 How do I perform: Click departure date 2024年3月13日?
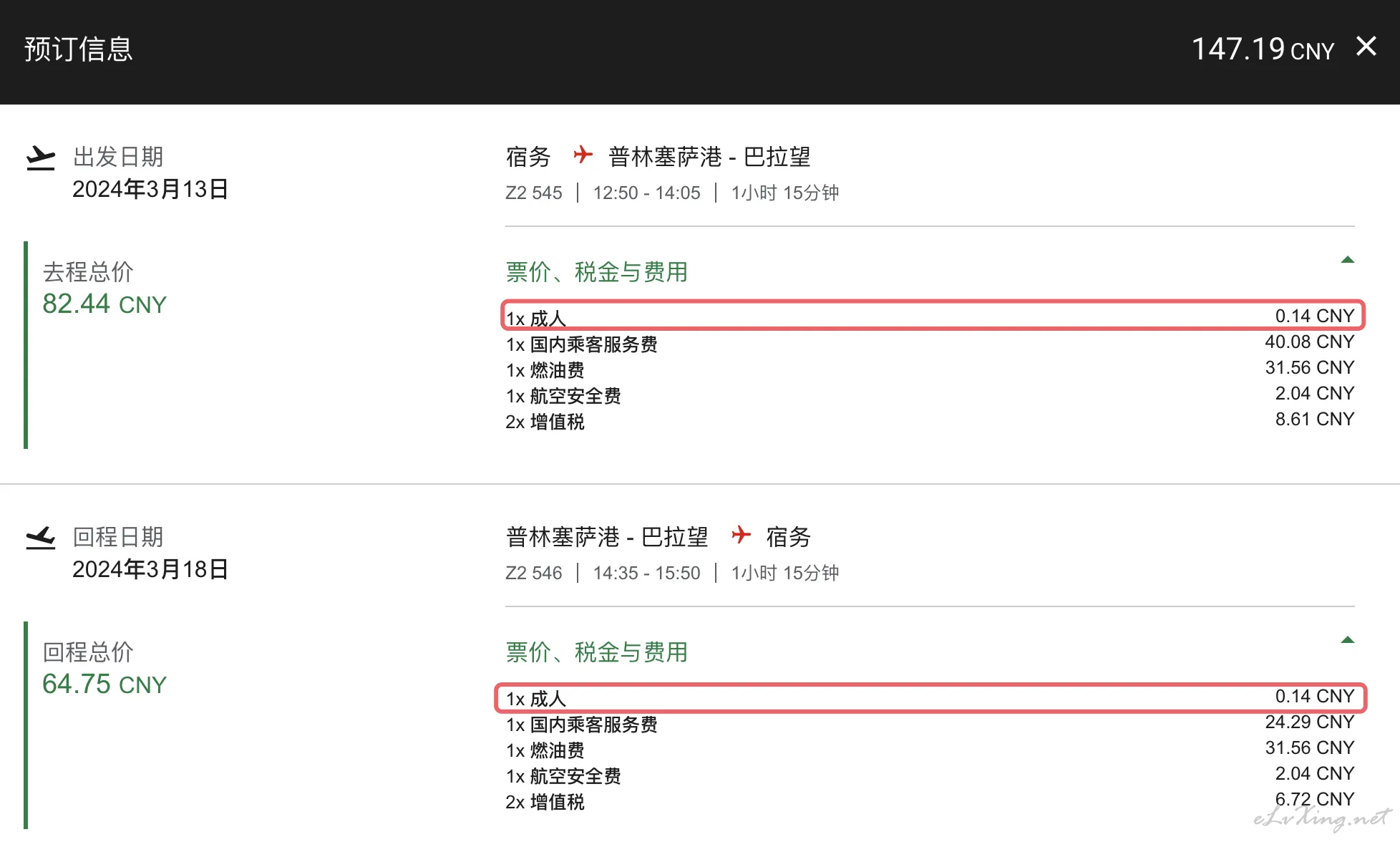point(150,189)
